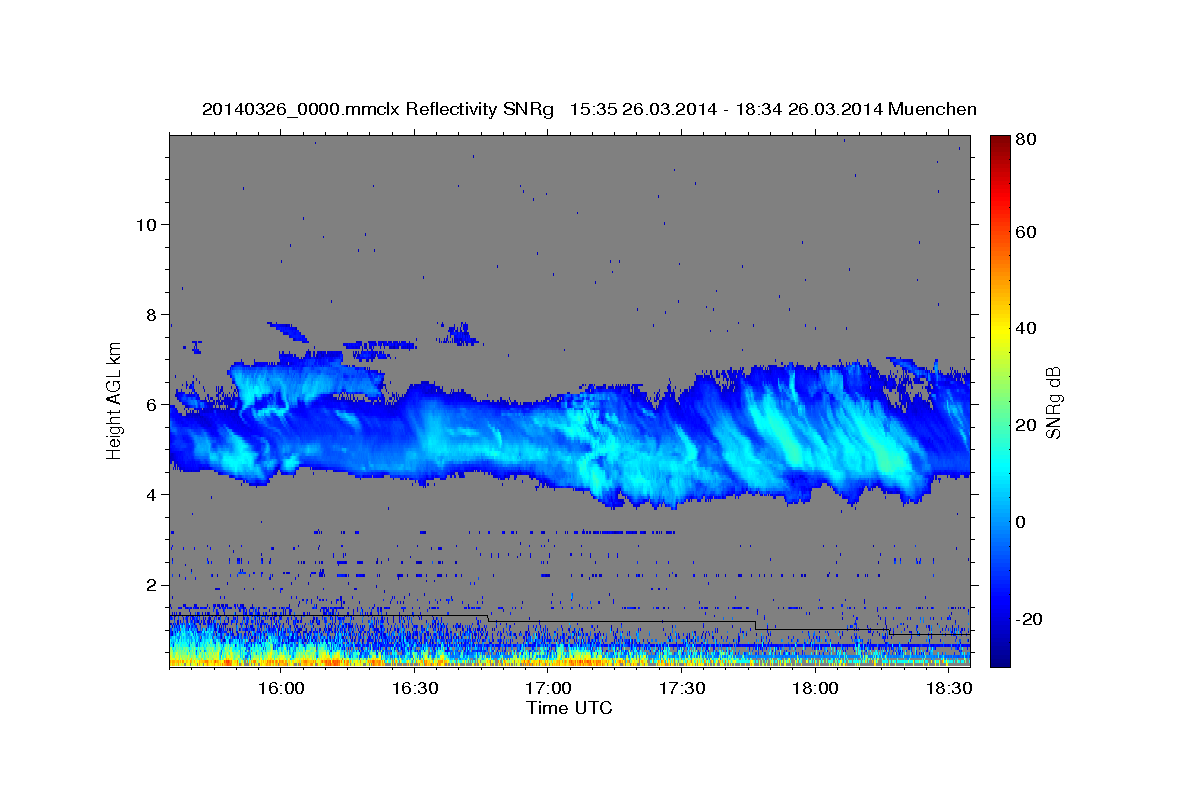Image resolution: width=1200 pixels, height=800 pixels.
Task: Select the 16:30 time tick label
Action: click(415, 689)
